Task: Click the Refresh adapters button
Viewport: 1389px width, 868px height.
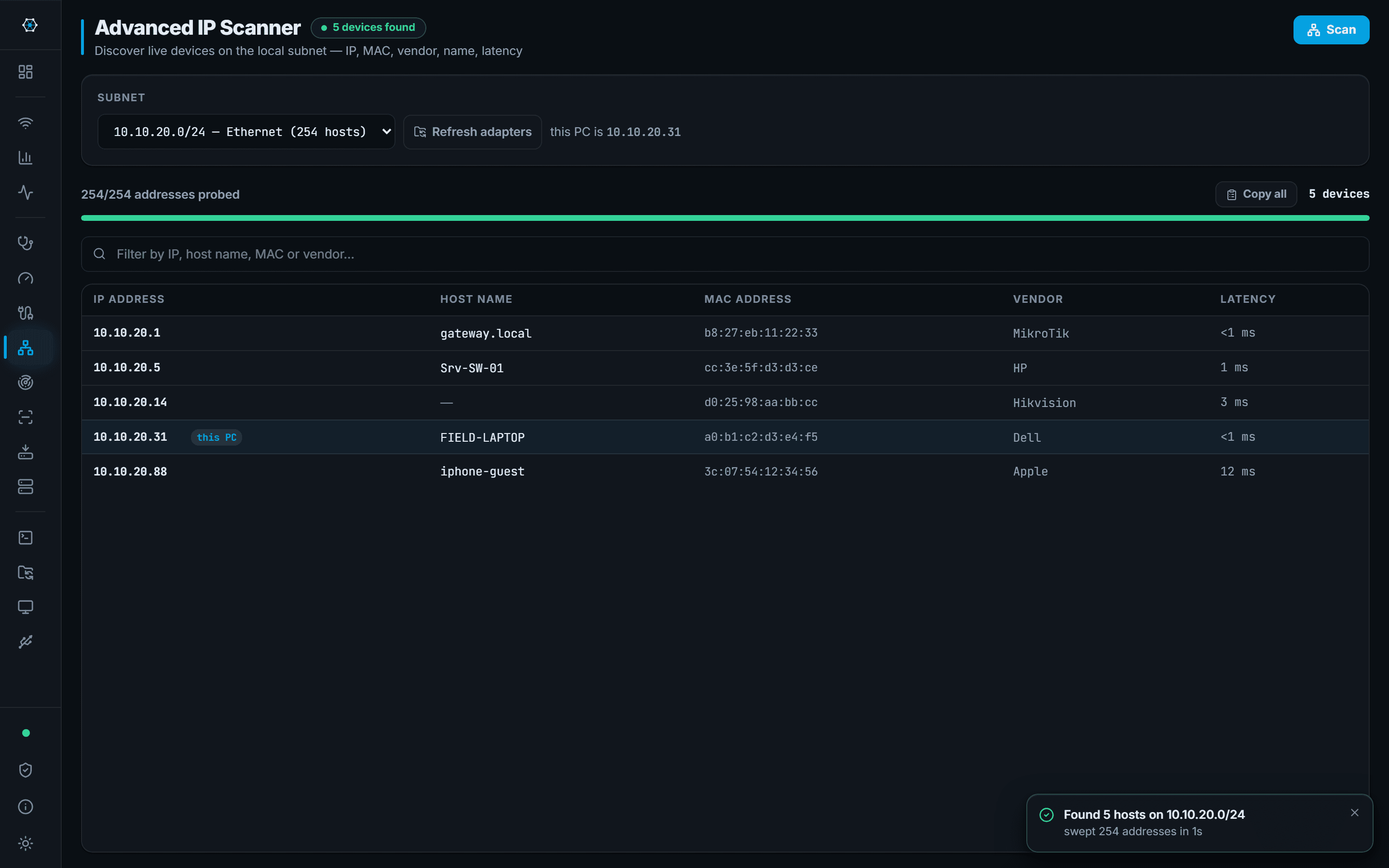Action: coord(472,132)
